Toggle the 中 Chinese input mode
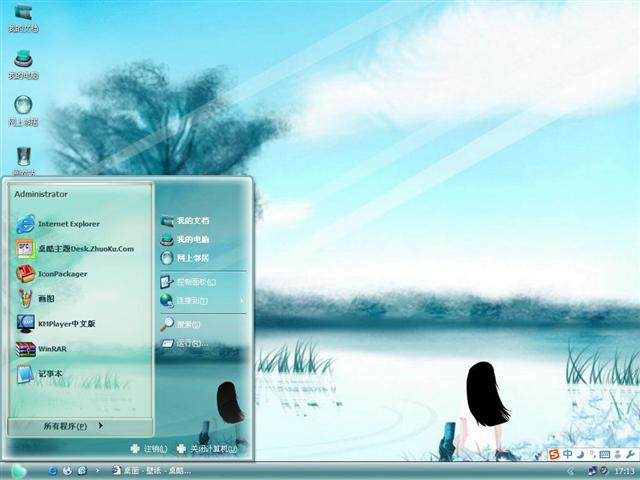Image resolution: width=640 pixels, height=480 pixels. (x=567, y=454)
